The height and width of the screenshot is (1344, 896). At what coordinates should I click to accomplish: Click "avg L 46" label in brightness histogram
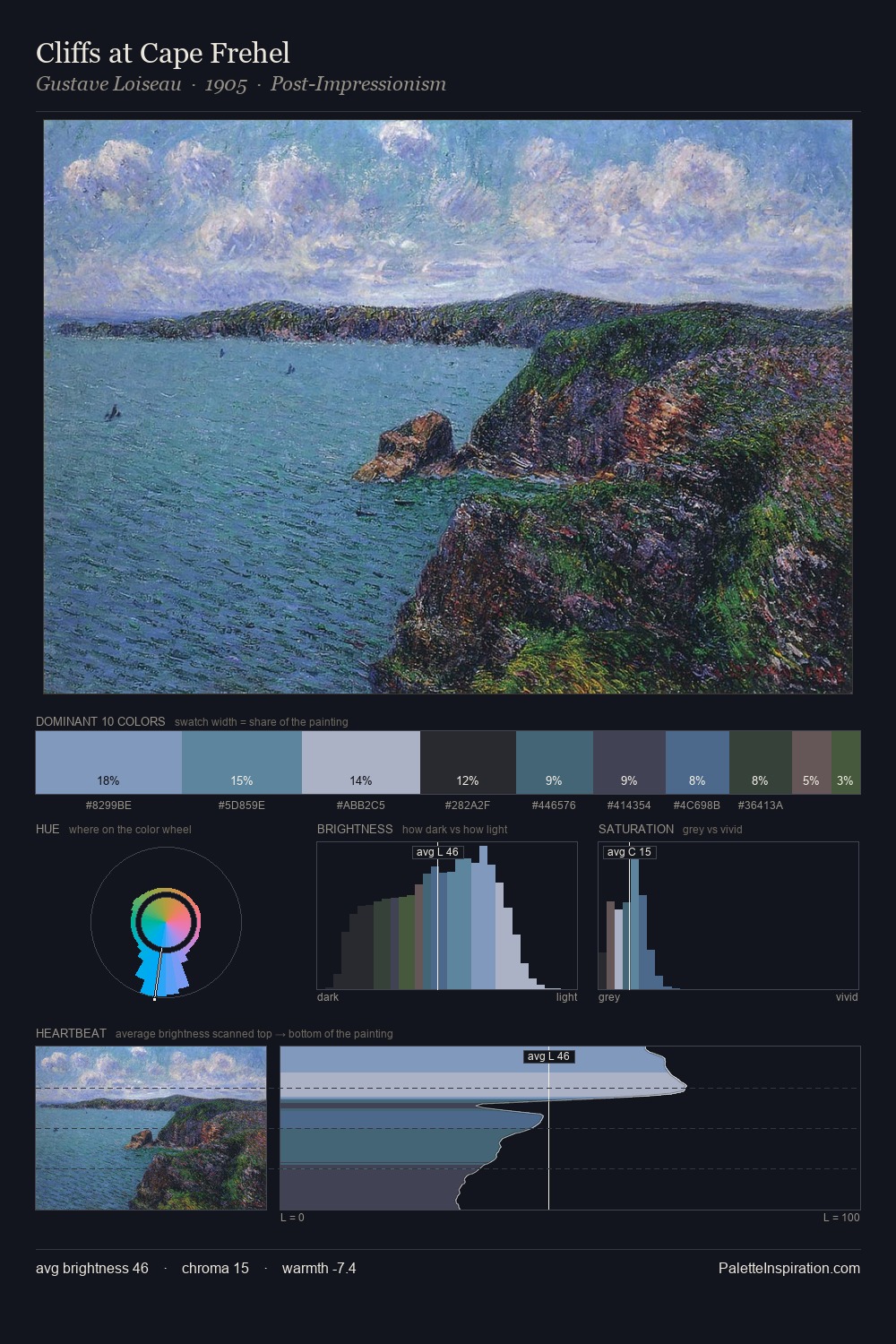(x=437, y=852)
